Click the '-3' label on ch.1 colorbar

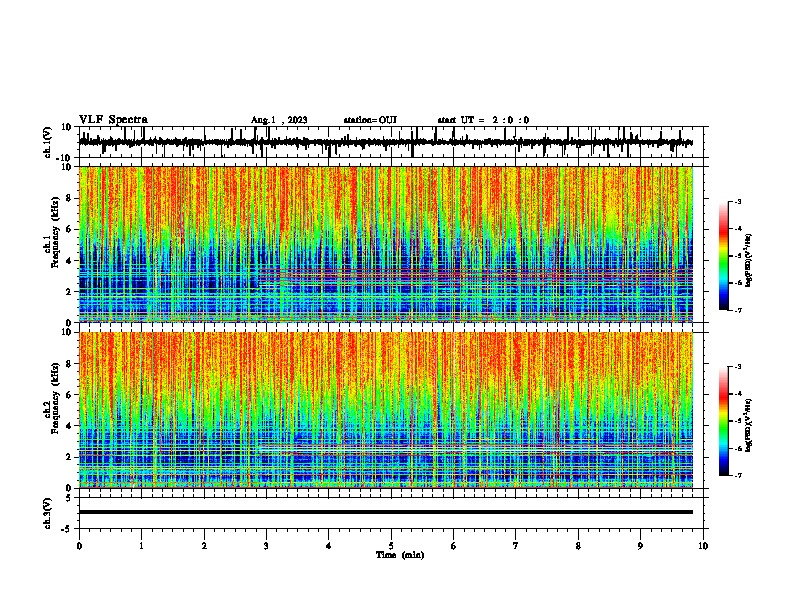[x=737, y=201]
